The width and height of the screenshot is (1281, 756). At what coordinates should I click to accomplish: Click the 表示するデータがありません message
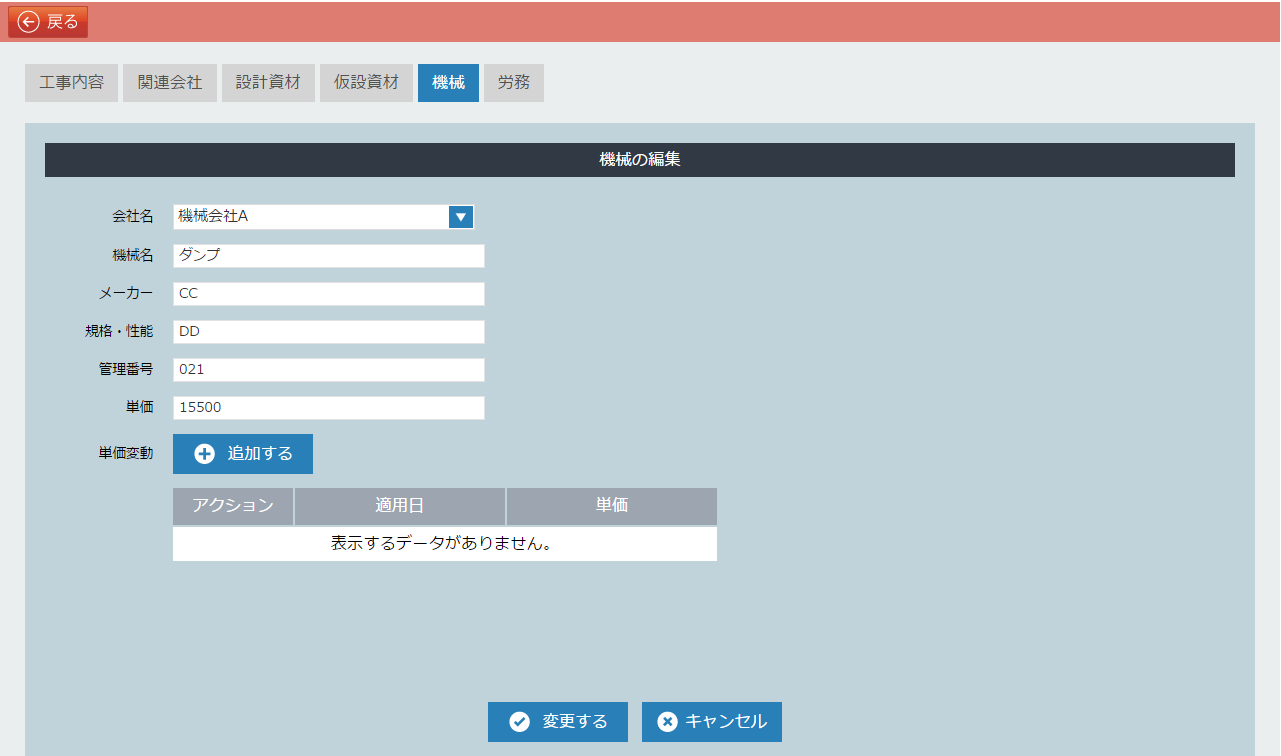click(445, 544)
